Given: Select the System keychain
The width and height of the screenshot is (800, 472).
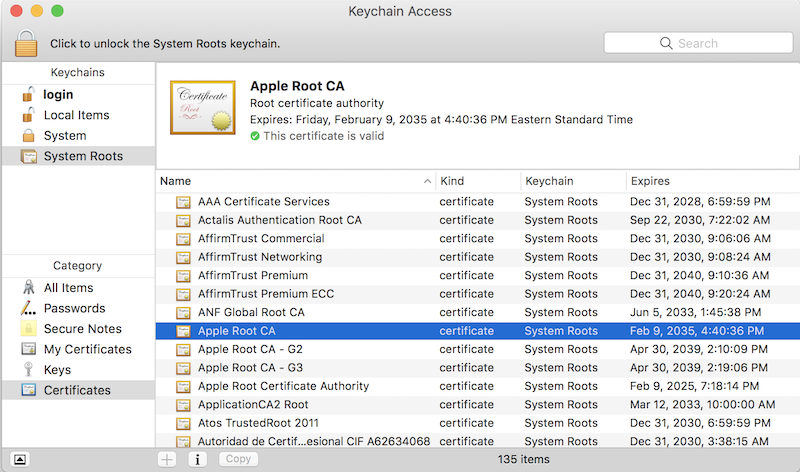Looking at the screenshot, I should tap(64, 136).
